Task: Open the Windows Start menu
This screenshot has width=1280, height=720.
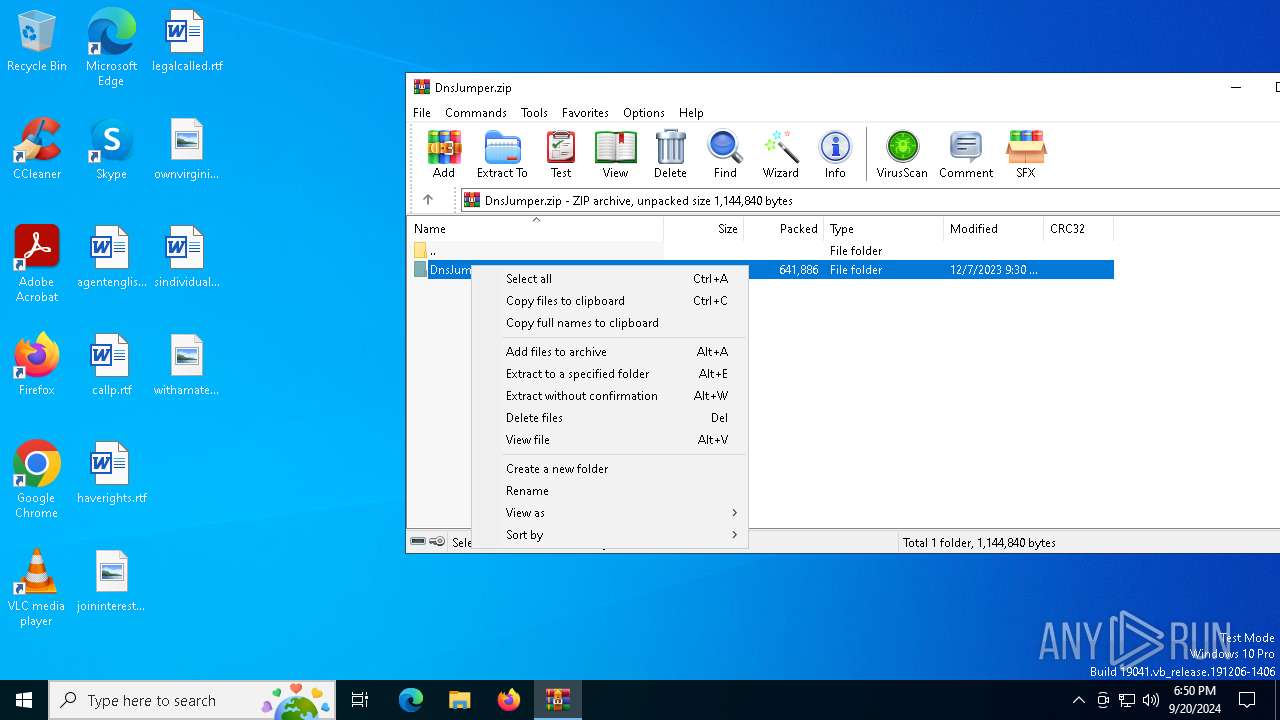Action: tap(24, 700)
